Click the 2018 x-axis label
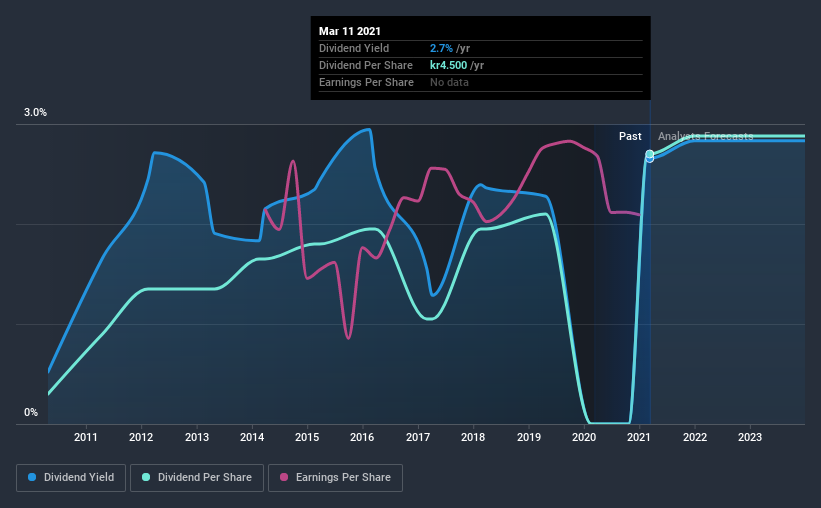Image resolution: width=821 pixels, height=508 pixels. point(473,437)
